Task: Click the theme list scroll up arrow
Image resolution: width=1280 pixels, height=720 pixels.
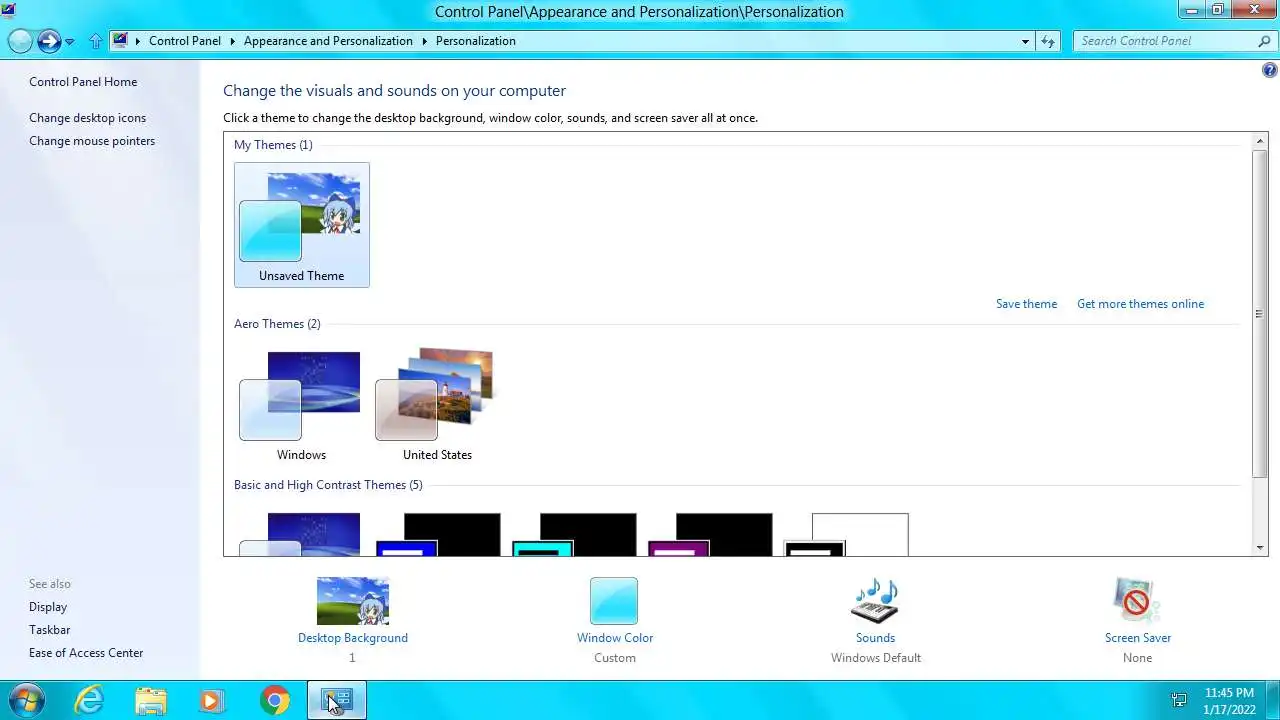Action: pyautogui.click(x=1260, y=142)
